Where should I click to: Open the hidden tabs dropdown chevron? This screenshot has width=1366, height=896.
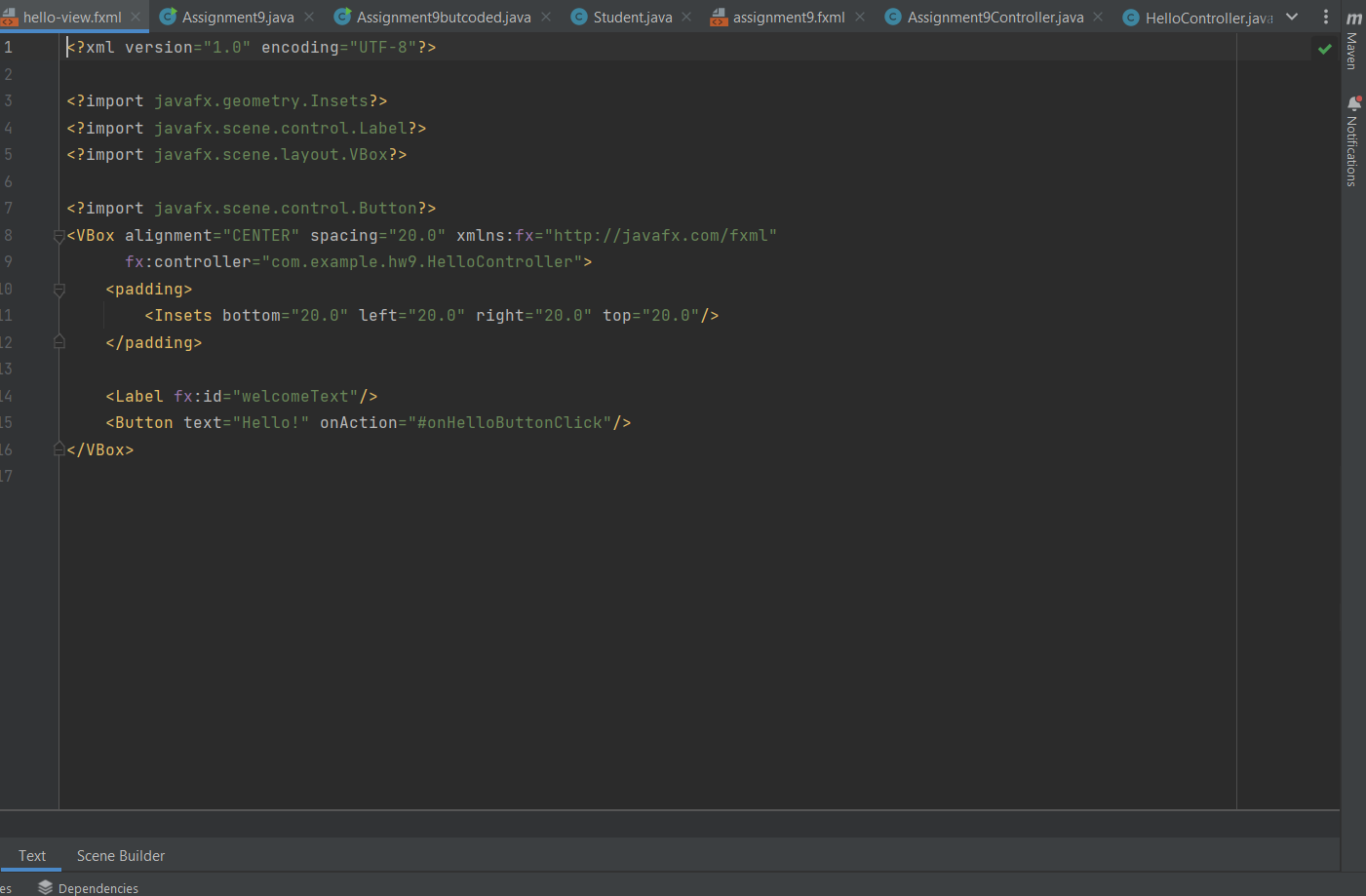(x=1292, y=17)
